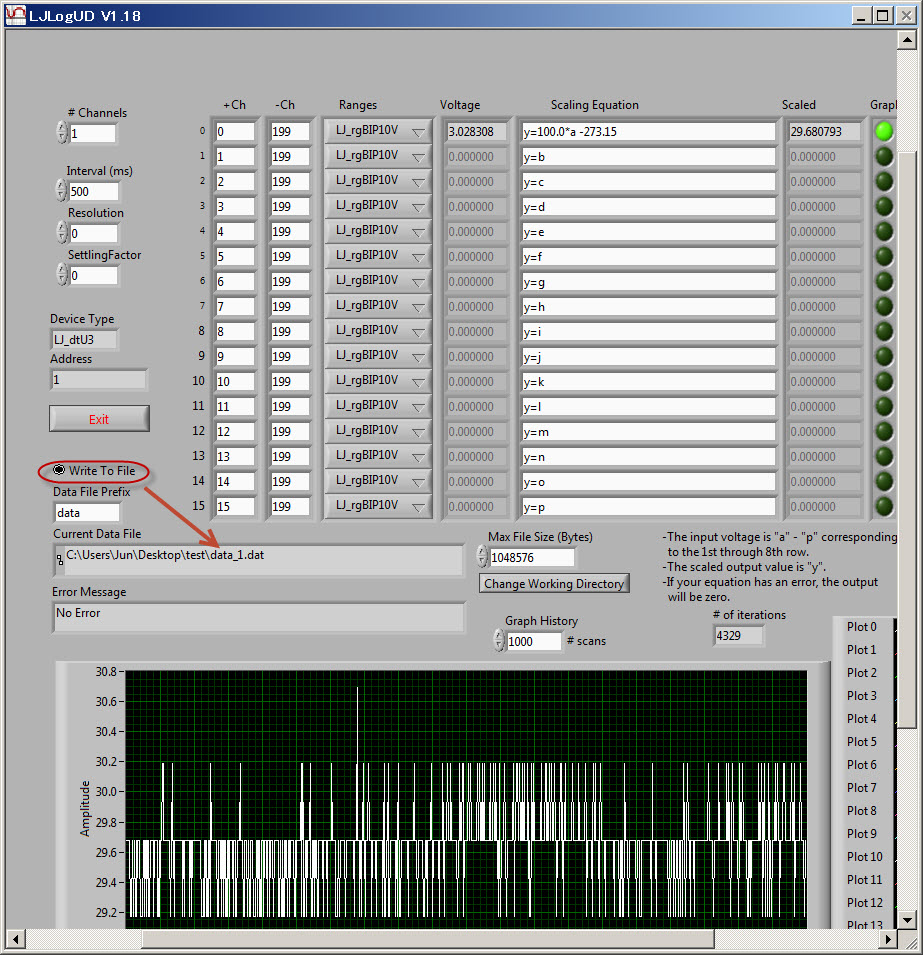Viewport: 923px width, 955px height.
Task: Expand the Ranges dropdown for row 7
Action: 378,306
